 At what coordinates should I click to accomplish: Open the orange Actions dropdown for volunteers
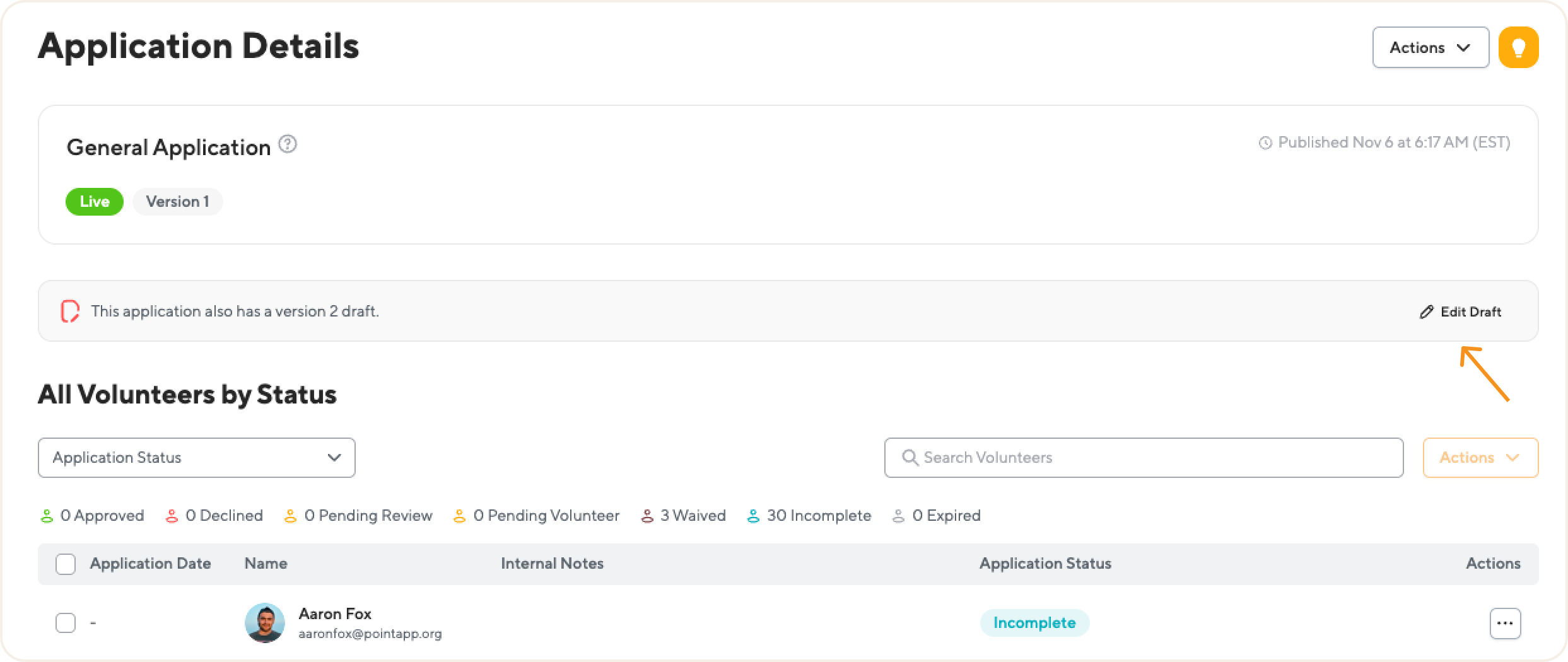1480,458
